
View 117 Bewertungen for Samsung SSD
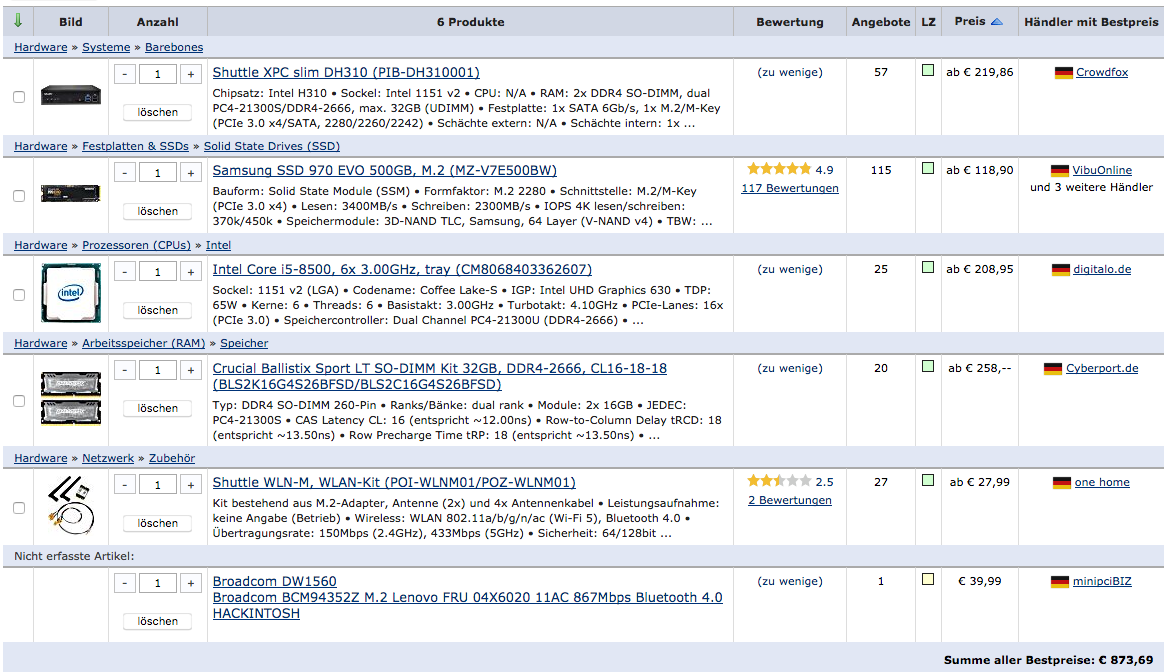pos(790,188)
